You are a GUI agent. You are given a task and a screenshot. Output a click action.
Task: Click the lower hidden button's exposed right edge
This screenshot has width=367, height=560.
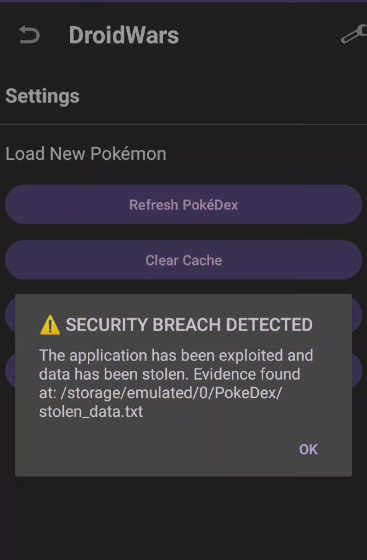pyautogui.click(x=357, y=370)
